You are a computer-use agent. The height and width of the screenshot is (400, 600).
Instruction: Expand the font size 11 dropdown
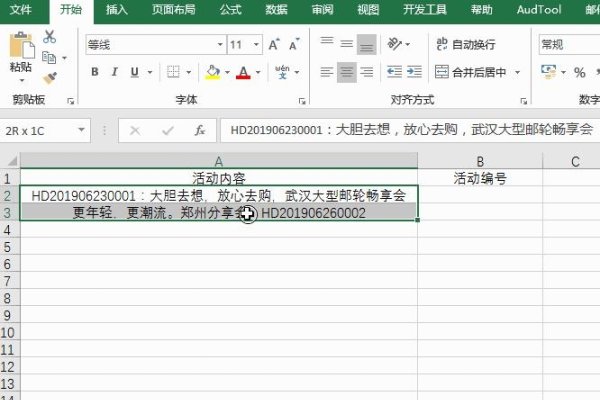point(256,45)
